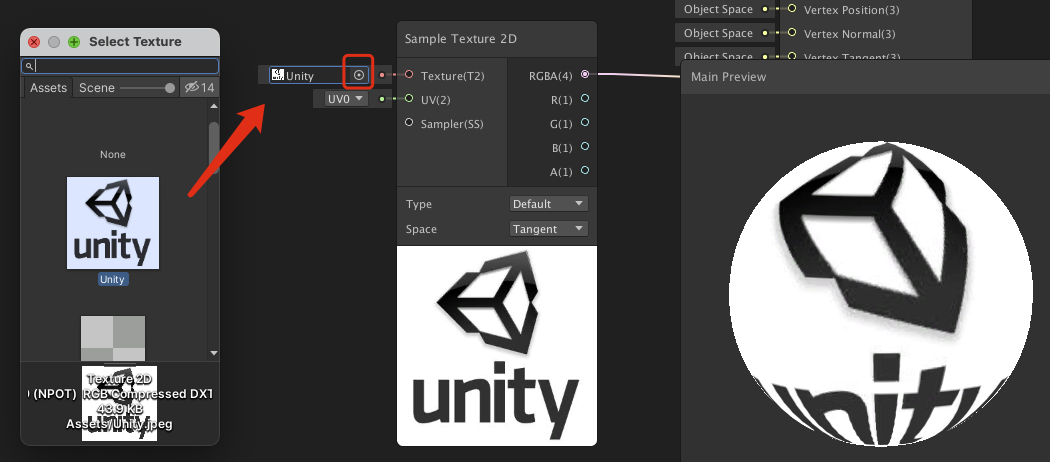
Task: Open the Space dropdown set to Tangent
Action: pos(548,229)
